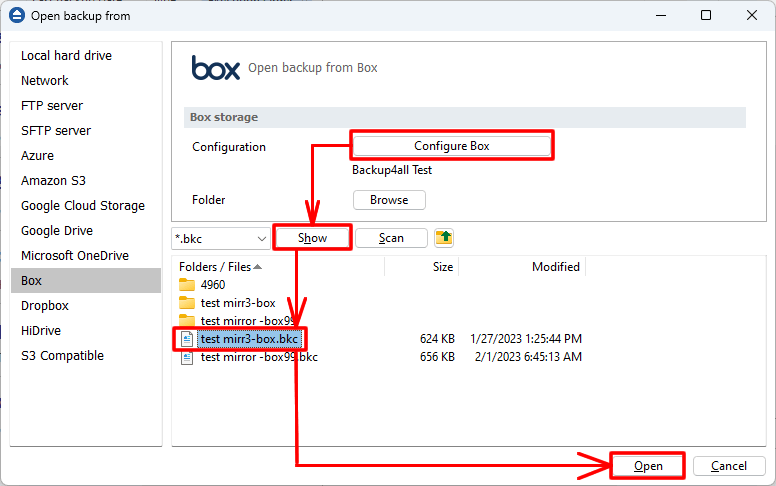Viewport: 776px width, 486px height.
Task: Click the date 1/27/2023 1:25:44 PM
Action: tap(526, 339)
